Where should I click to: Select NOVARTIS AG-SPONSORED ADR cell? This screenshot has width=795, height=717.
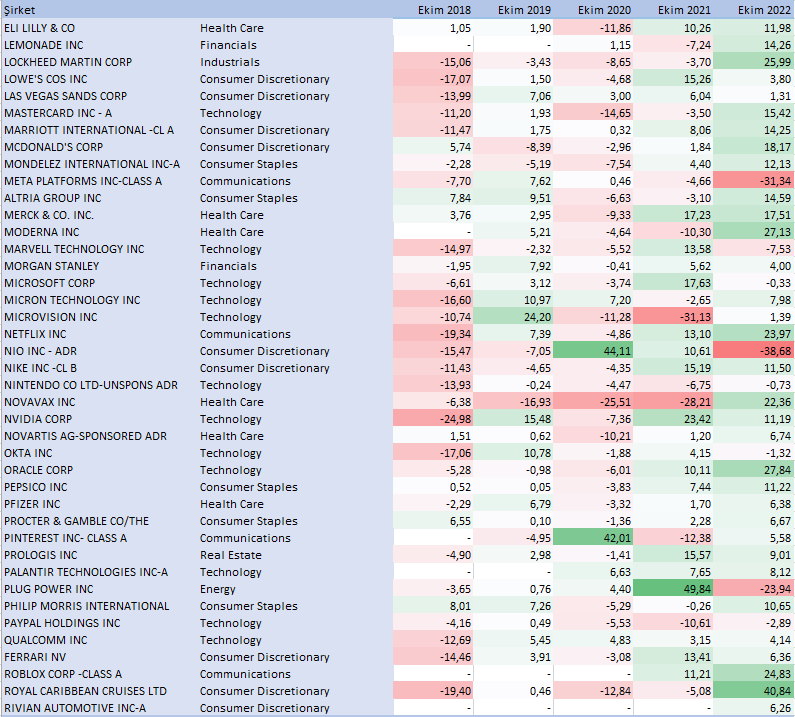pos(86,436)
